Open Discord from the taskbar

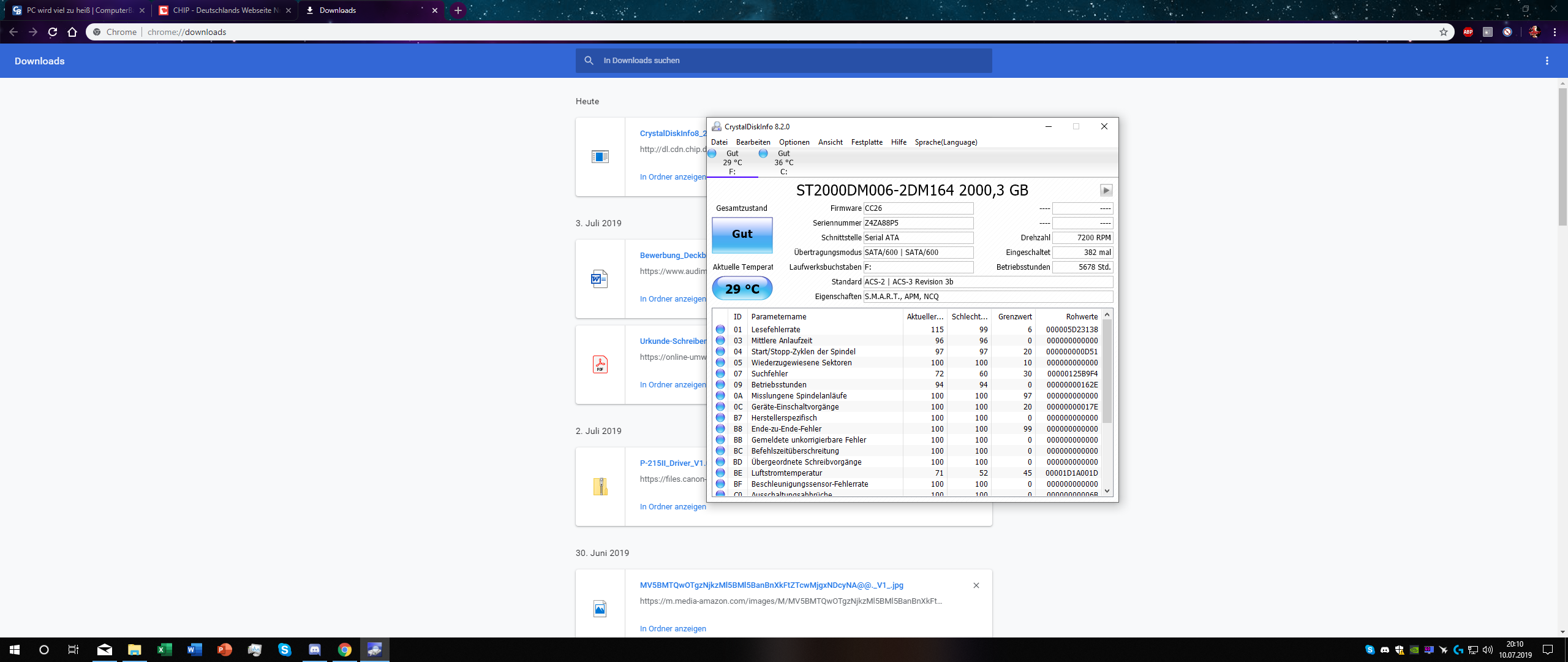(315, 650)
